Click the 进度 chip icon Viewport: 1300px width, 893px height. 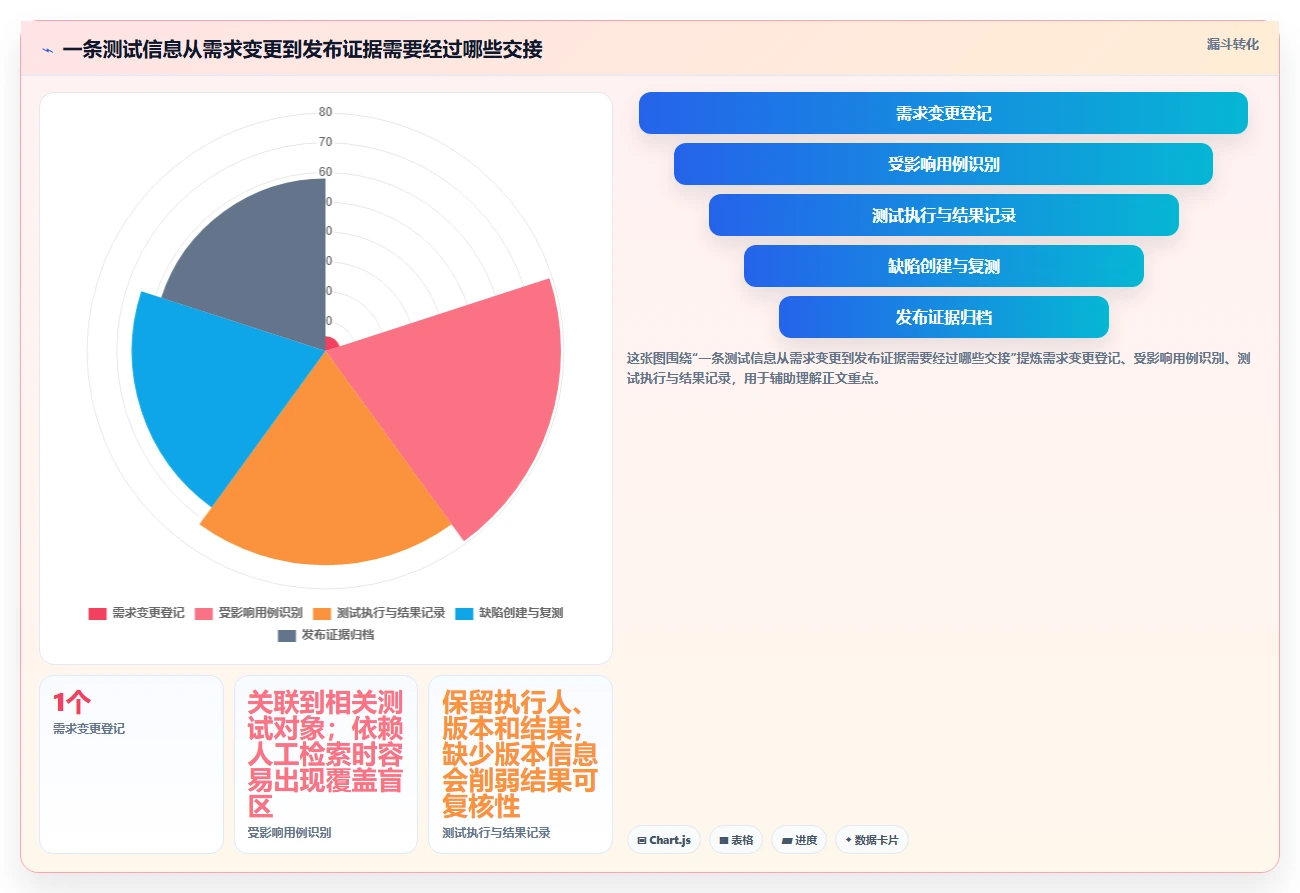[787, 841]
